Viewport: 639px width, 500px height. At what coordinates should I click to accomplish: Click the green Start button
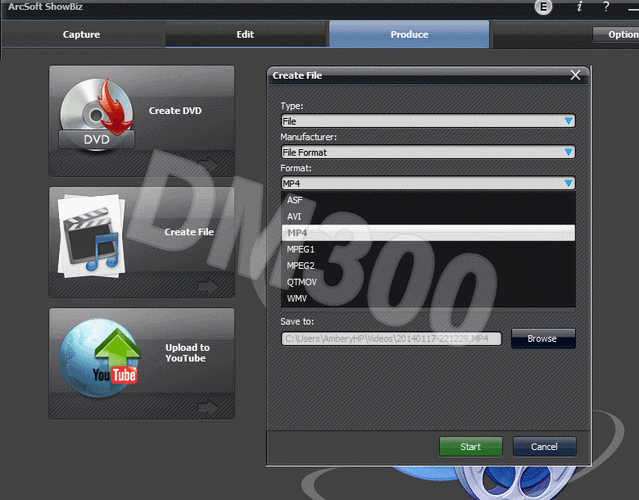click(x=471, y=447)
